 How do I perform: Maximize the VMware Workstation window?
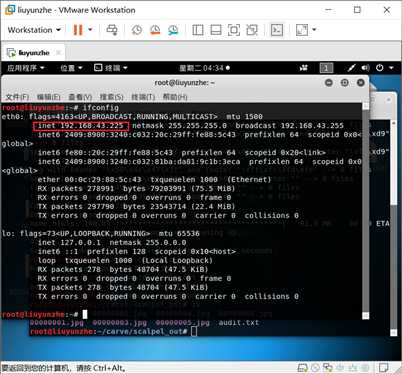[357, 10]
